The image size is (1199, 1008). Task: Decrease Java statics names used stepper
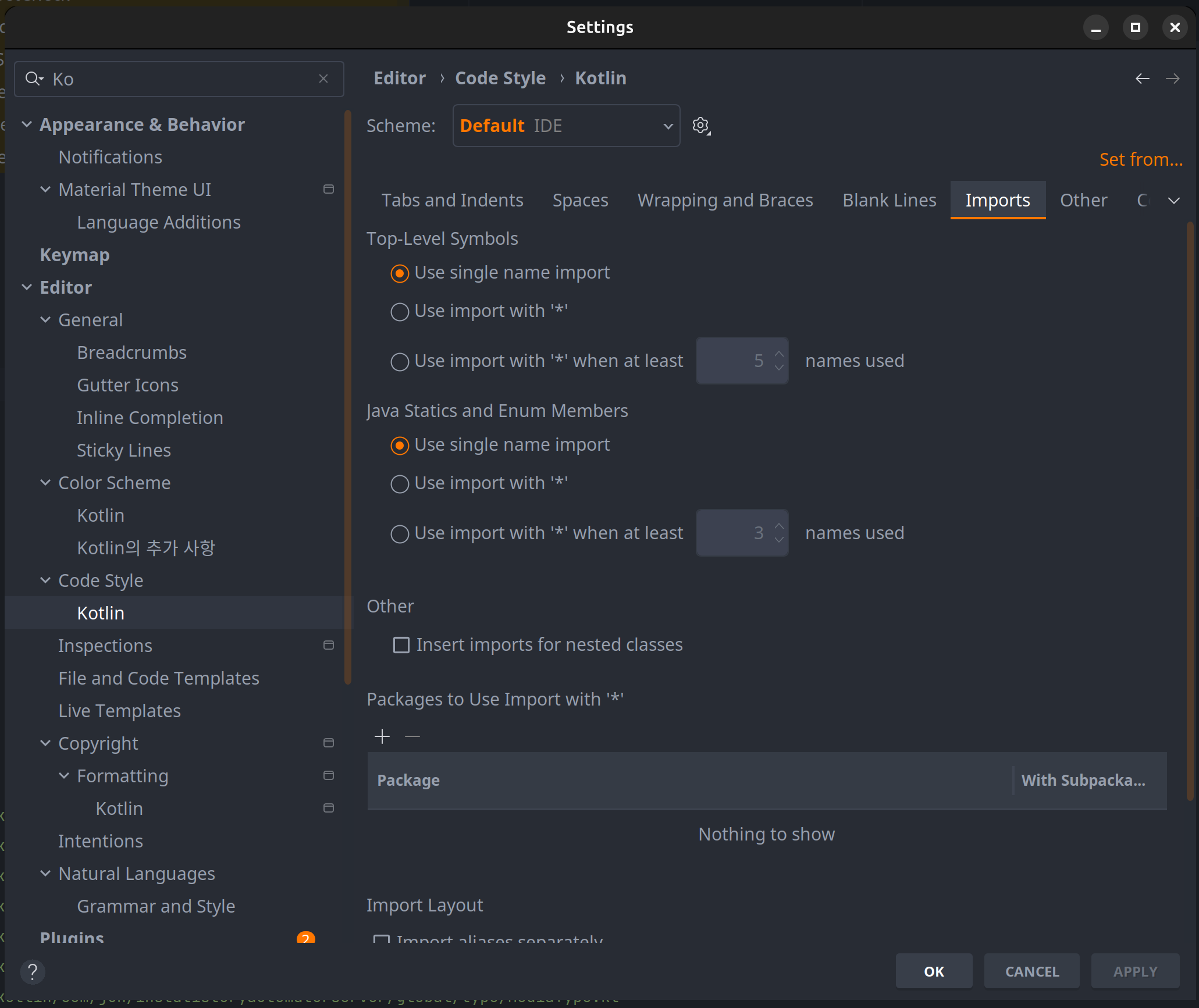779,540
